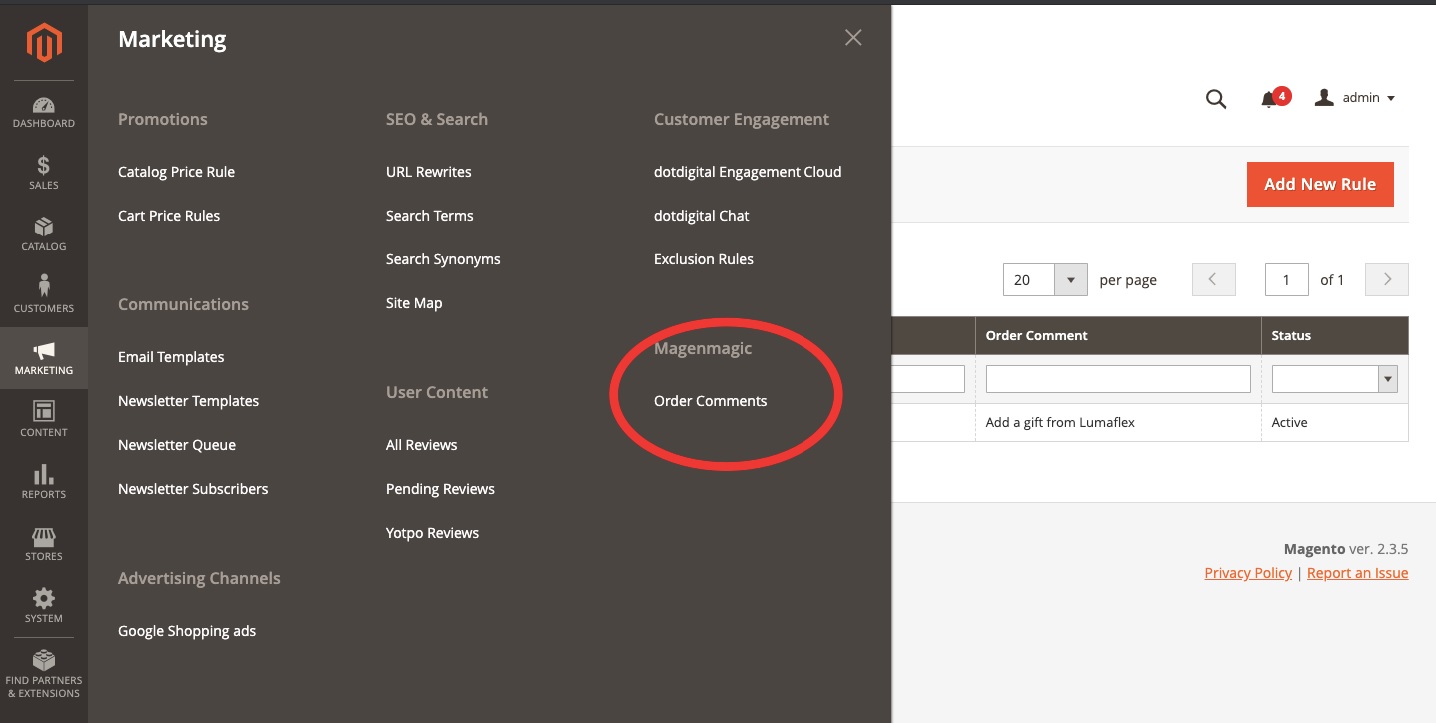Expand the per page count dropdown
This screenshot has height=723, width=1436.
pyautogui.click(x=1071, y=280)
